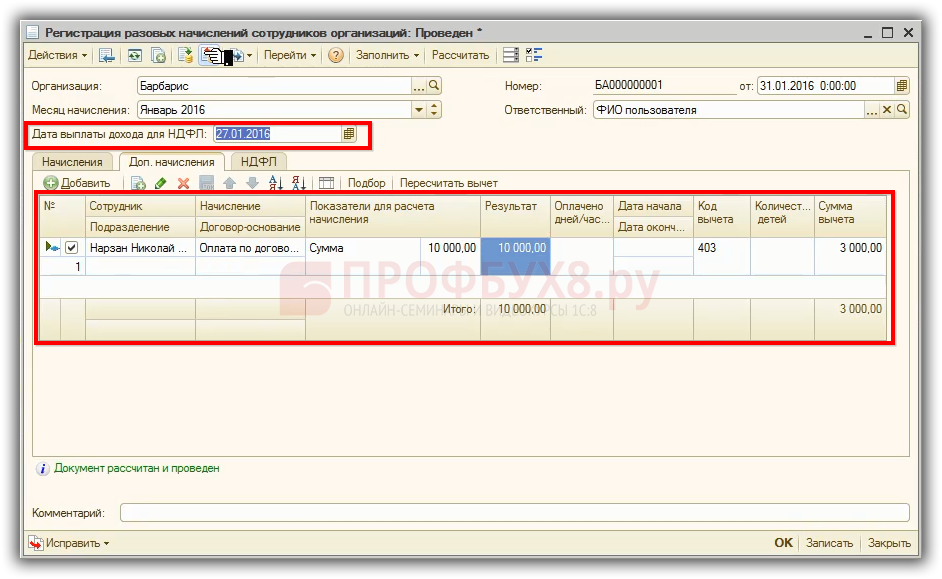Viewport: 942px width, 579px height.
Task: Switch to the НДФЛ tab
Action: 258,161
